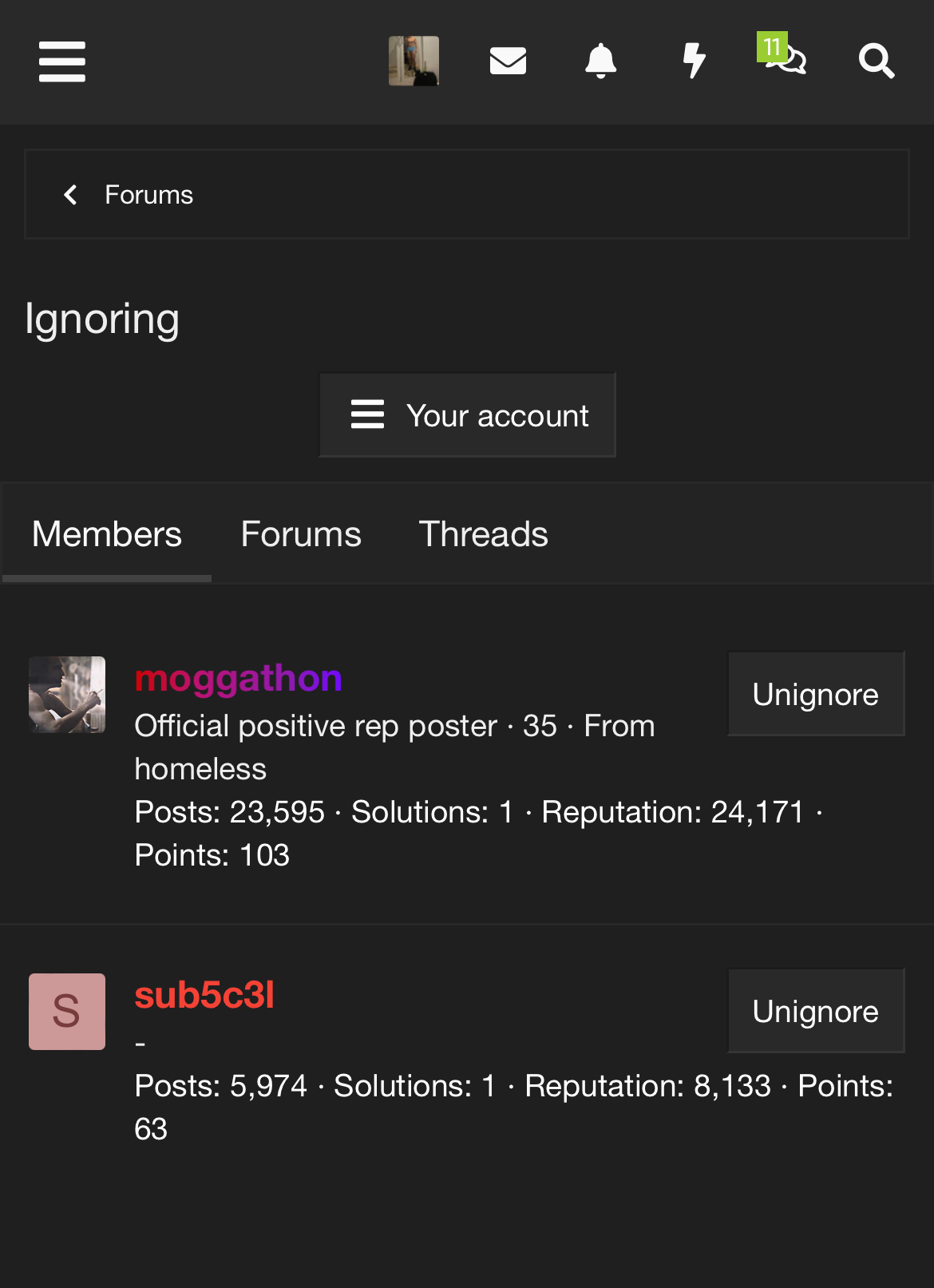Viewport: 934px width, 1288px height.
Task: Unignore the member sub5c3l
Action: click(x=816, y=1011)
